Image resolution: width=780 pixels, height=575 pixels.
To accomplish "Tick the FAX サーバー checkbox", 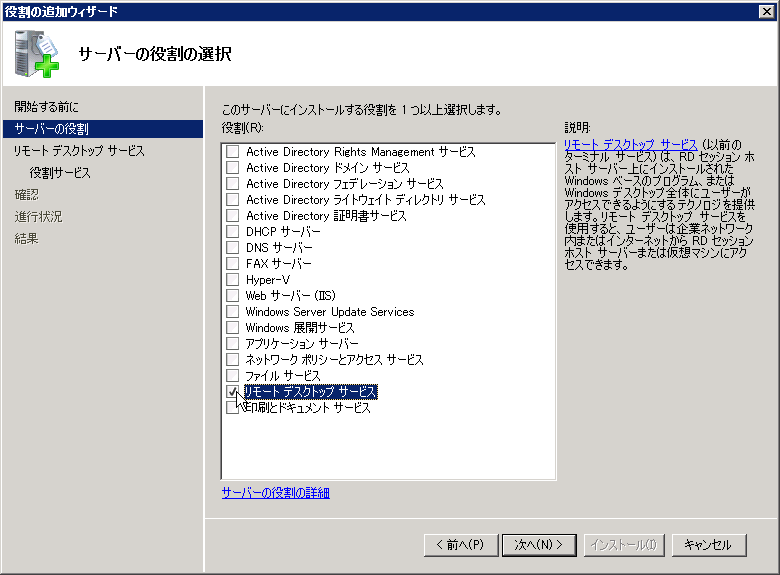I will [x=232, y=263].
